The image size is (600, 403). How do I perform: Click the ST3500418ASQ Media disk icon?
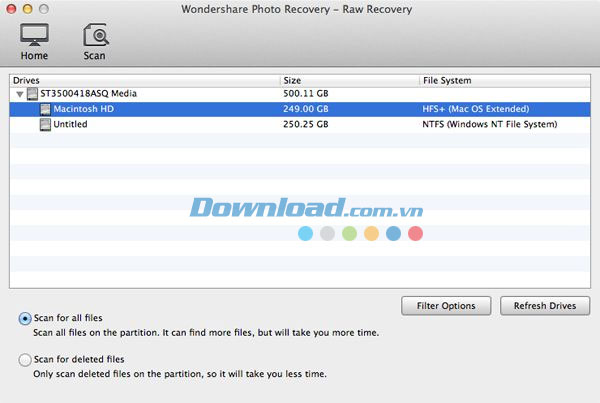point(32,94)
